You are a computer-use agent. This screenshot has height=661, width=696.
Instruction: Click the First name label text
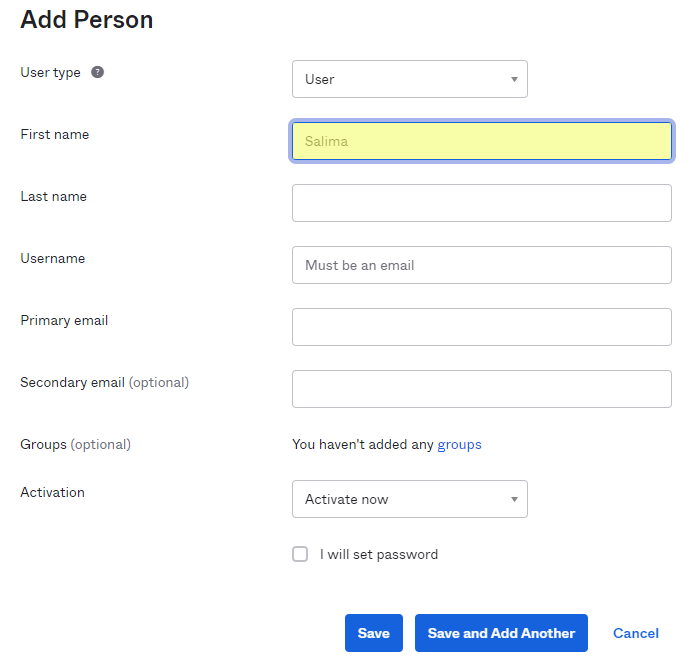click(x=54, y=134)
